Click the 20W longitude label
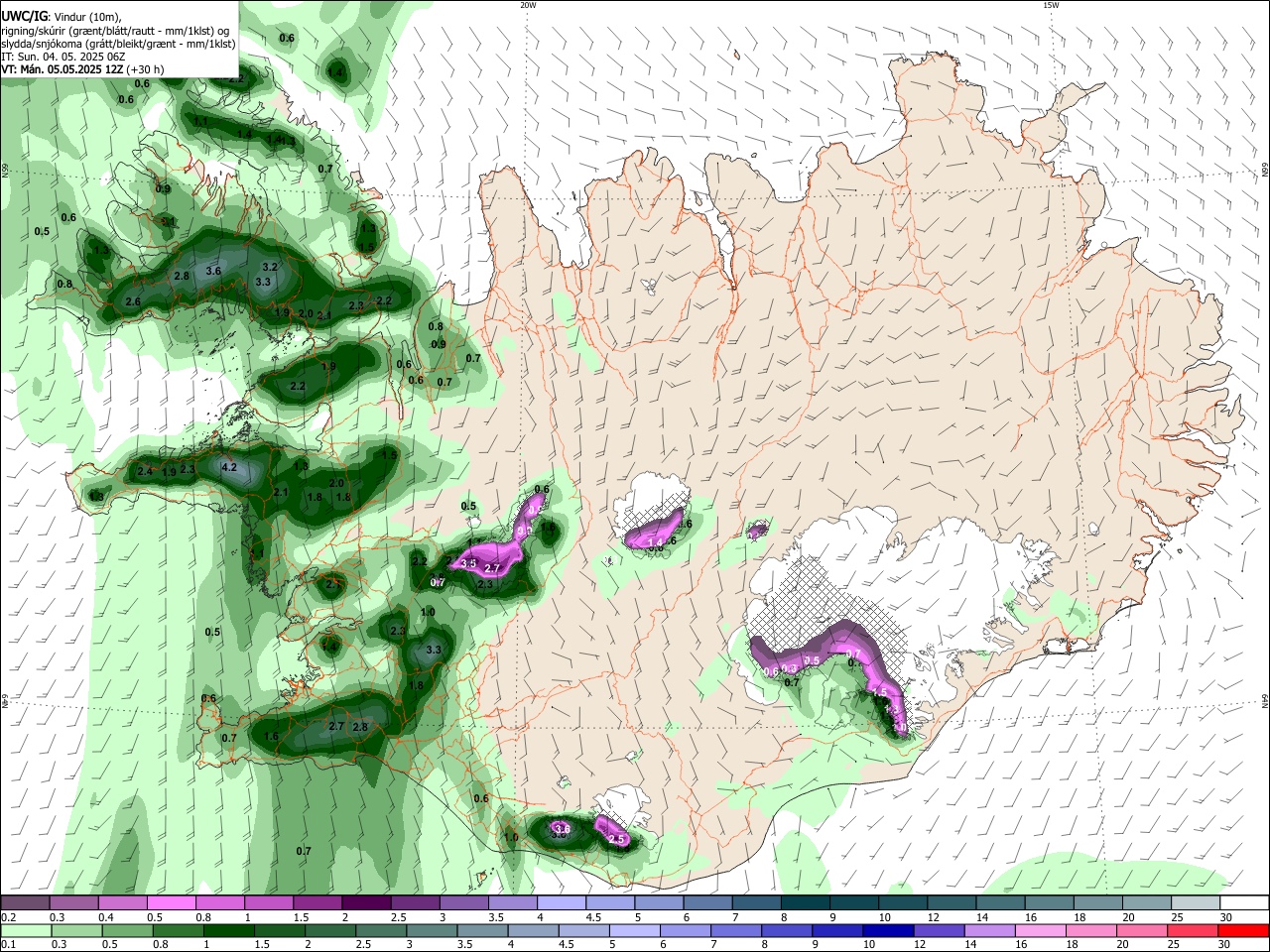This screenshot has width=1270, height=952. point(528,5)
